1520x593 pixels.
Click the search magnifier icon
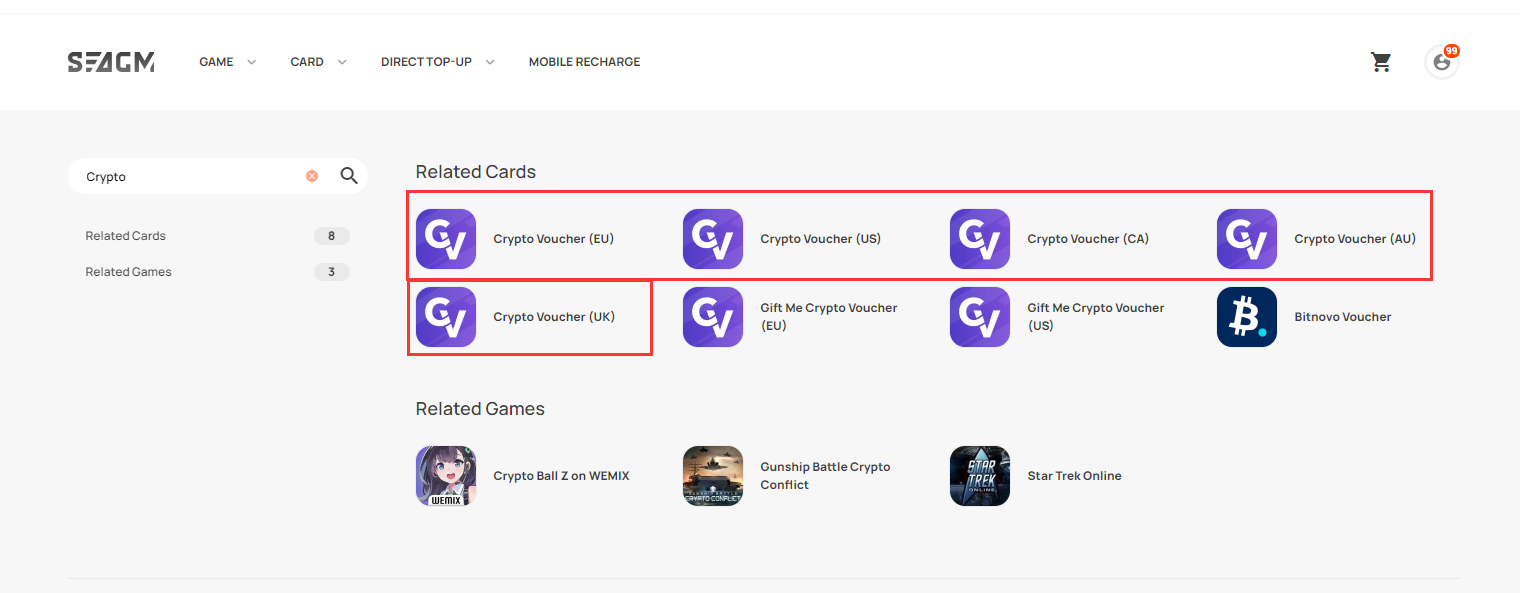349,176
